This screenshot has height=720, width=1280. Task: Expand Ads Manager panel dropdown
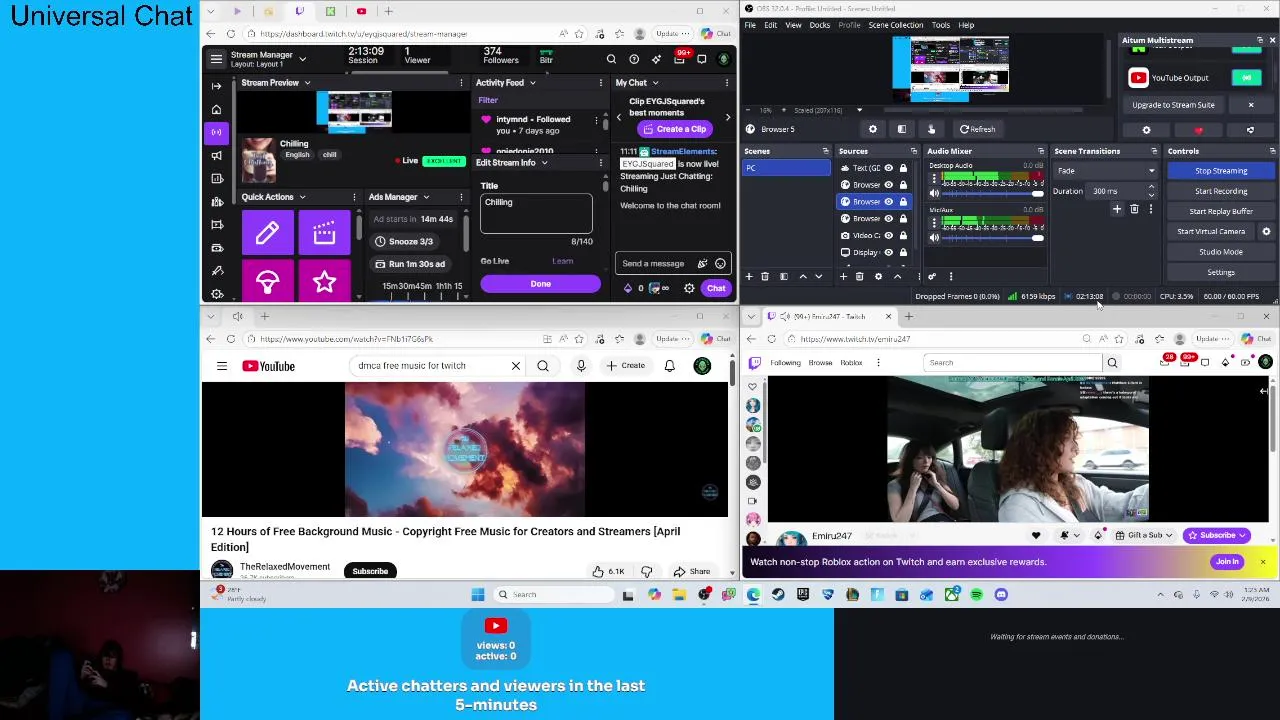tap(426, 198)
